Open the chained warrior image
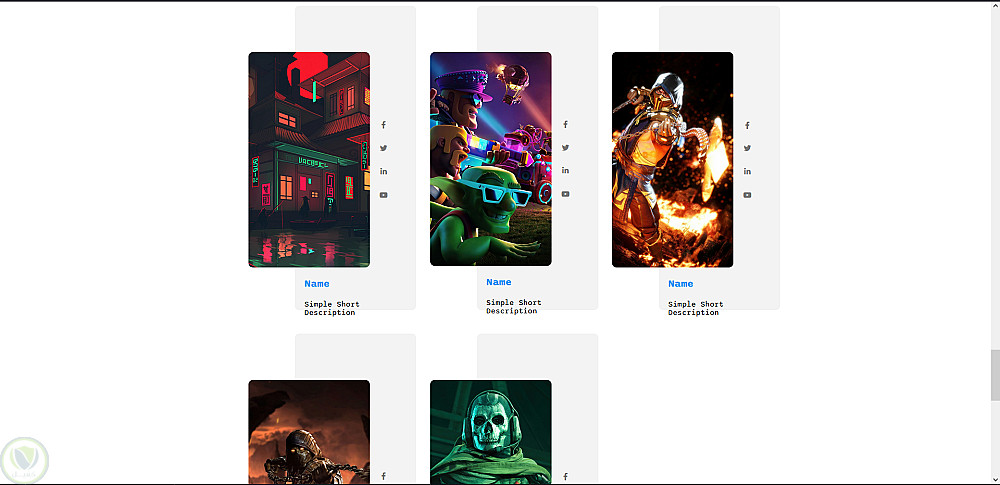 pos(309,432)
